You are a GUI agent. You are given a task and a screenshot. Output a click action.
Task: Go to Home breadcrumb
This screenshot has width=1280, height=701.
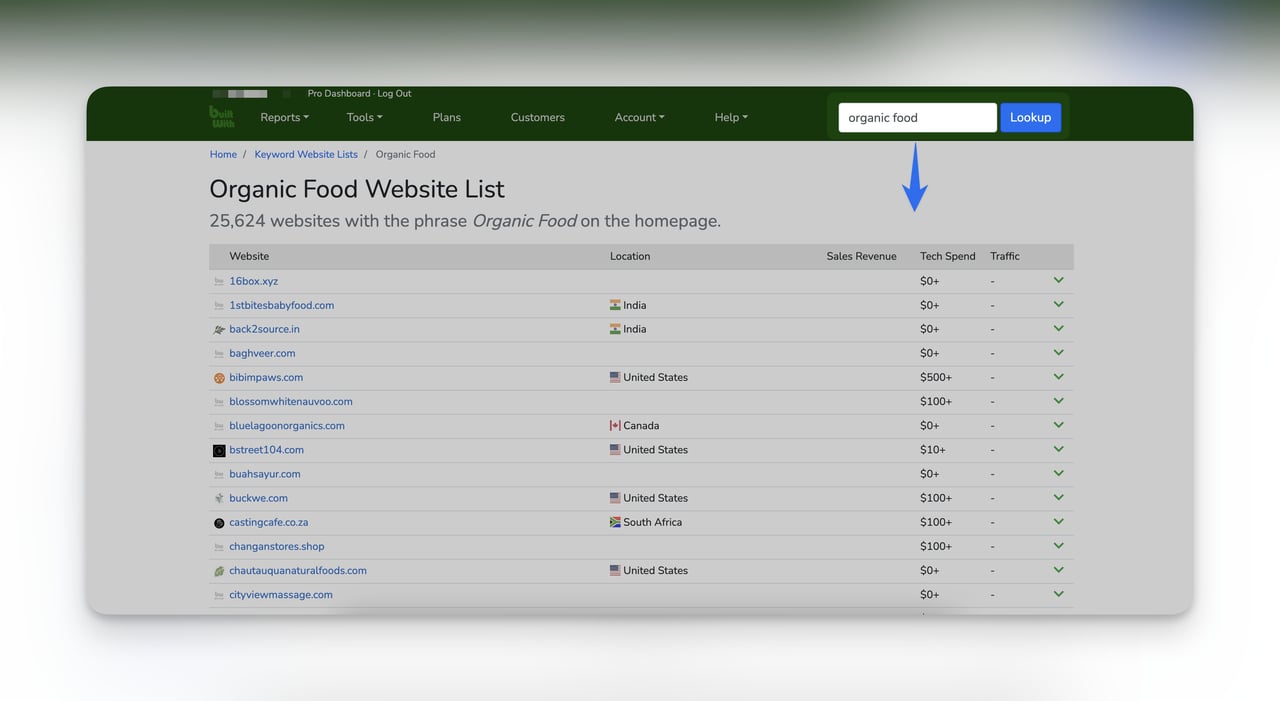pos(223,154)
